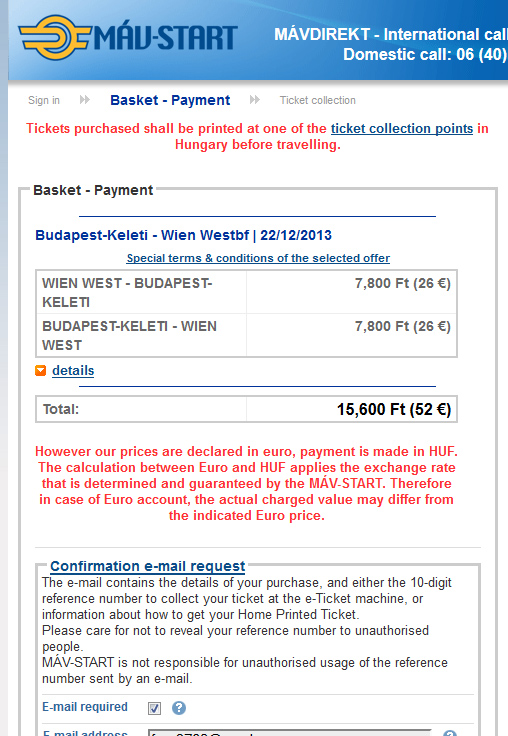Click the orange details expand arrow icon
The image size is (508, 736).
(41, 371)
